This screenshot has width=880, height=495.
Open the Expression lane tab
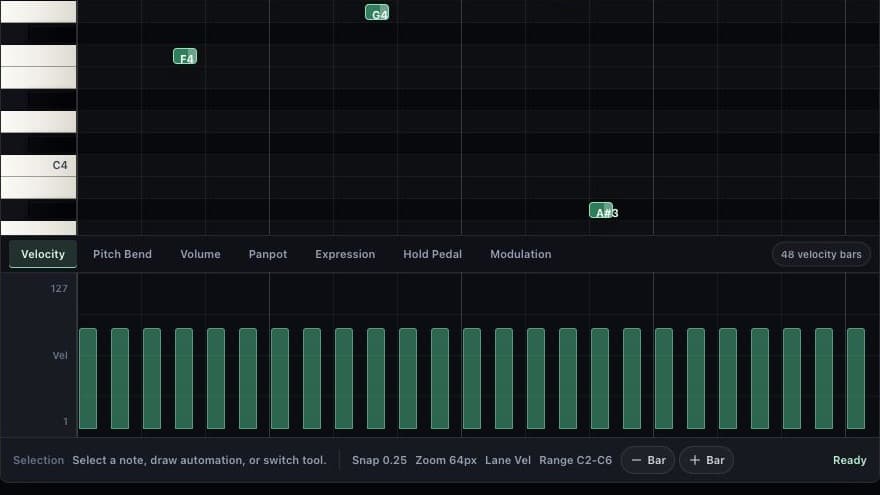click(x=345, y=254)
